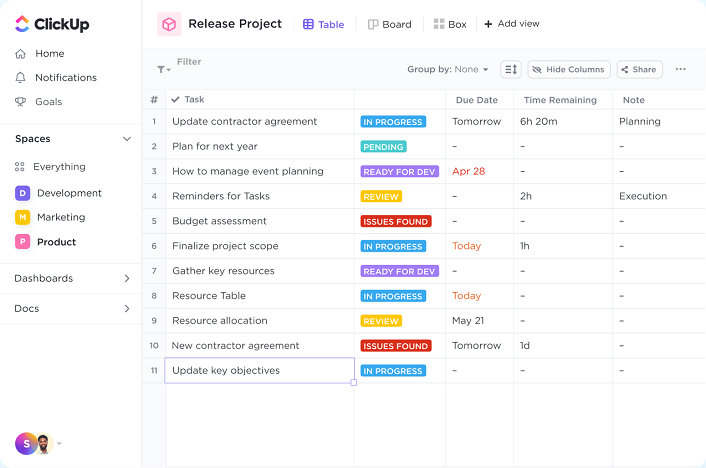This screenshot has height=468, width=706.
Task: Click Hide Columns button
Action: tap(568, 69)
